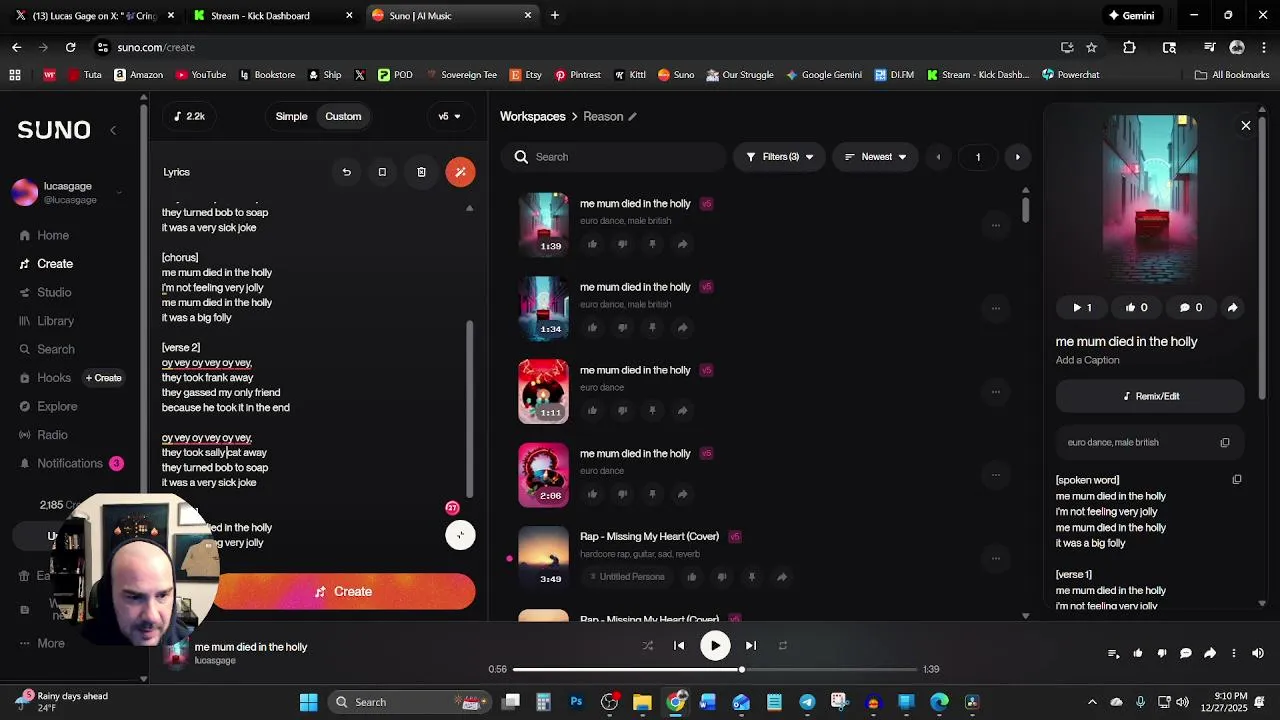Like the song in the detail panel
Image resolution: width=1280 pixels, height=720 pixels.
[1136, 308]
